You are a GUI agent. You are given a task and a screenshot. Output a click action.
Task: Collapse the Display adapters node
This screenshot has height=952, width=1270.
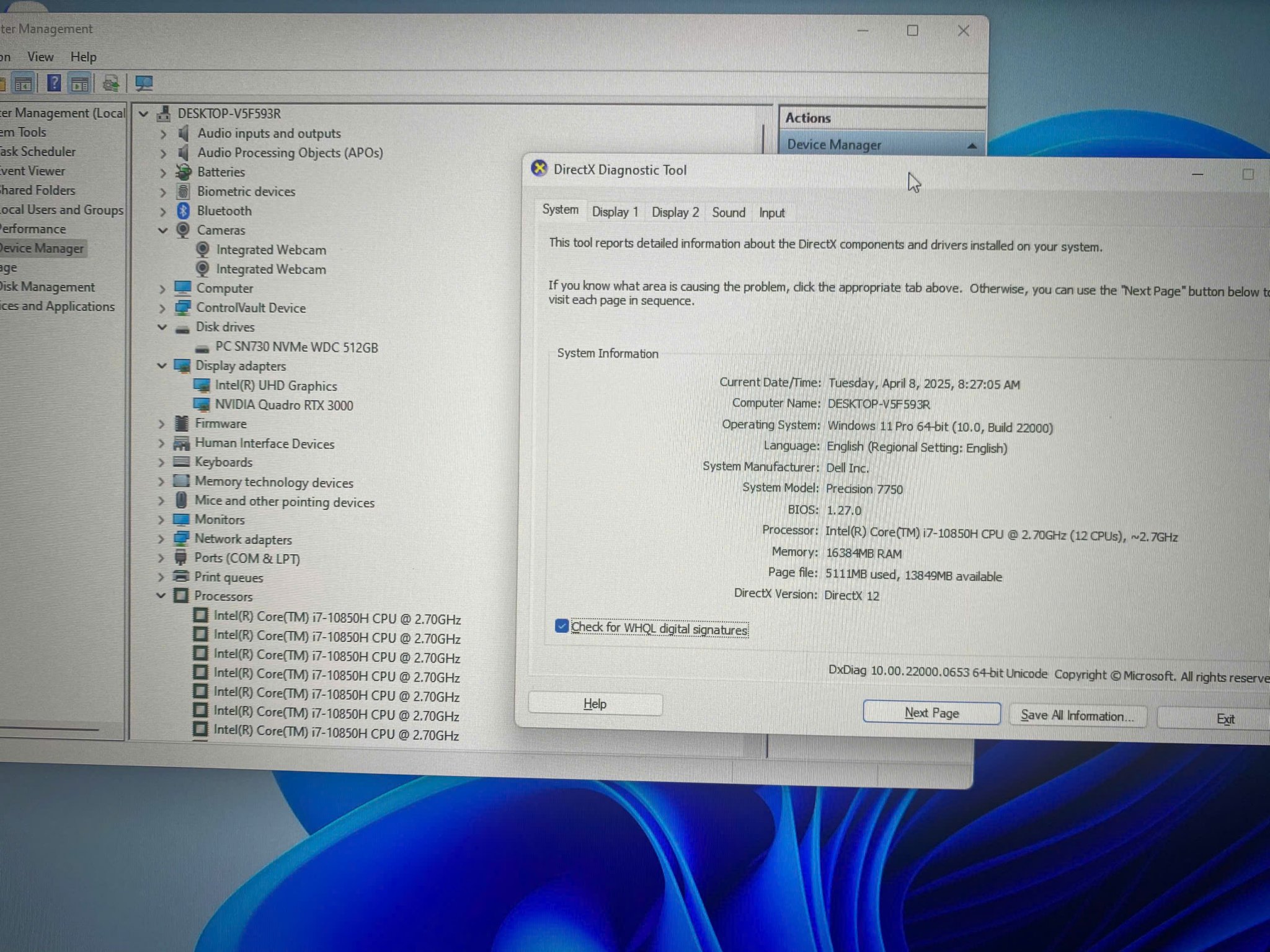point(162,366)
